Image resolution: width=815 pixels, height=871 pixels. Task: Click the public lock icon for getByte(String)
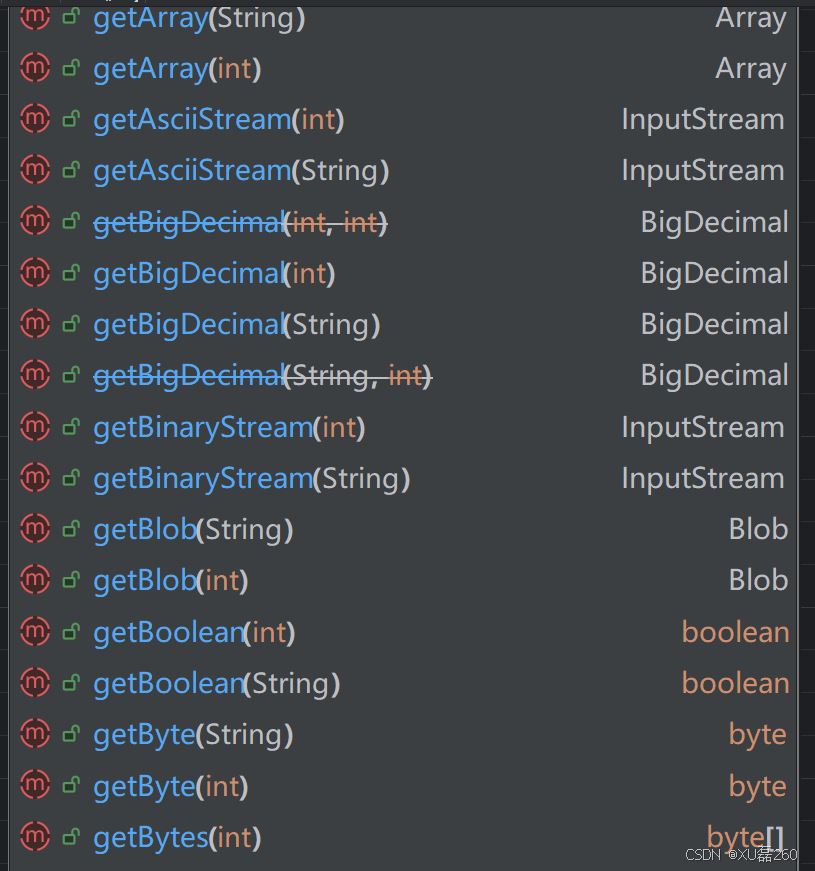pyautogui.click(x=71, y=734)
